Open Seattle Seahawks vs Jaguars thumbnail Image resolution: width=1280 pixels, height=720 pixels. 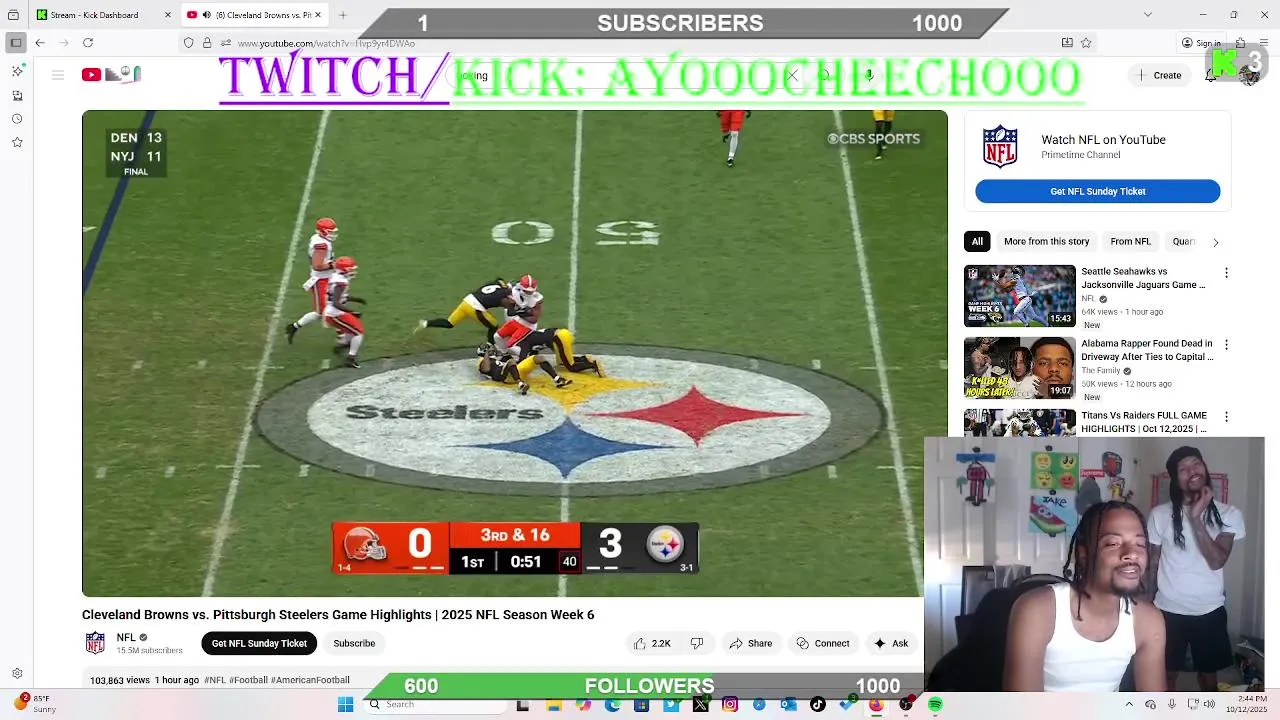click(x=1019, y=296)
